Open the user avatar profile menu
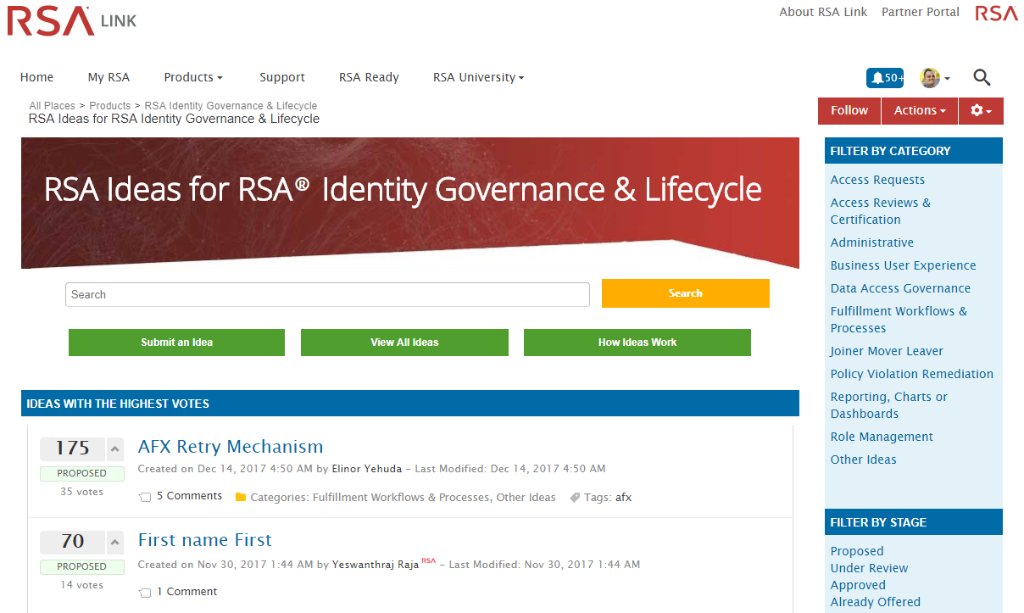The image size is (1024, 613). [x=935, y=78]
